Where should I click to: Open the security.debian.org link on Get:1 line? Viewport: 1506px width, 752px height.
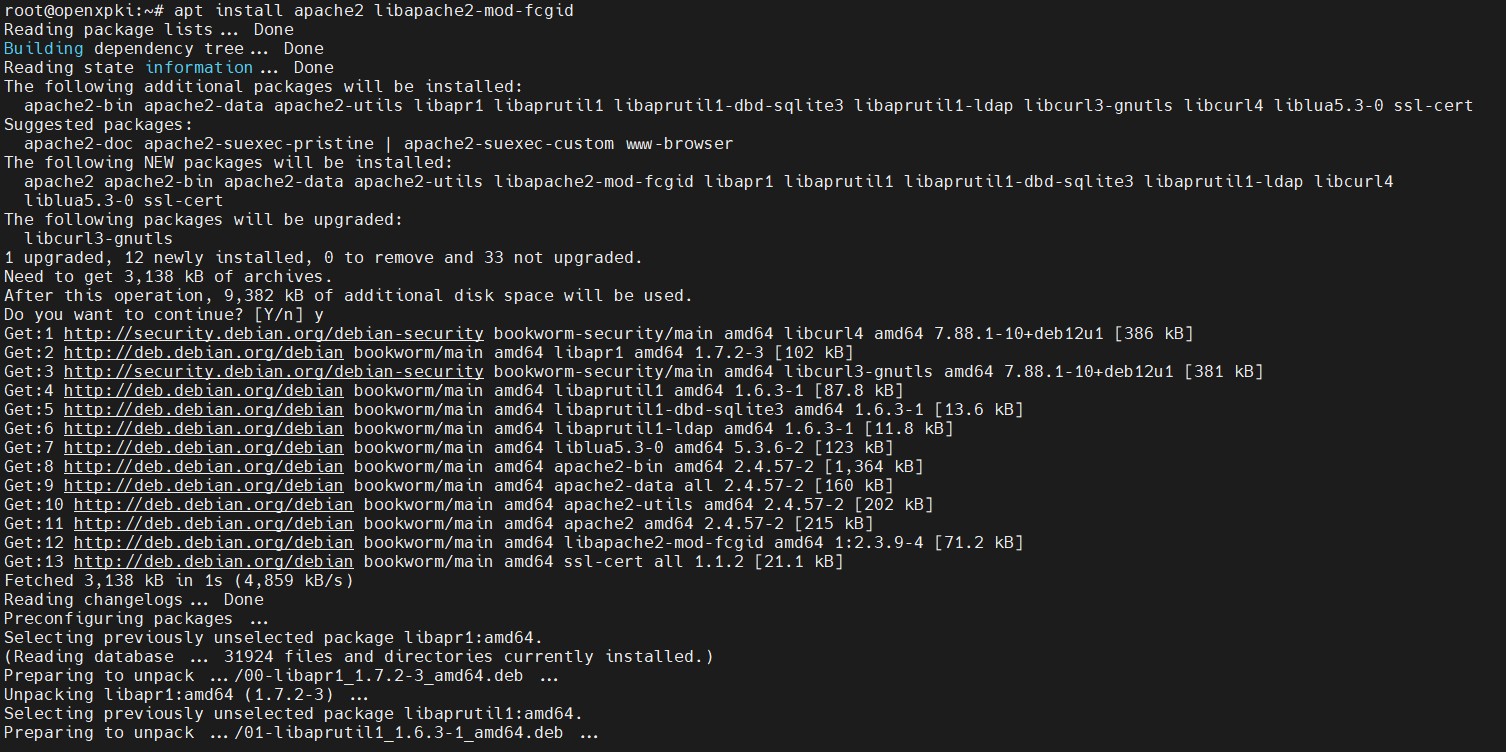273,333
